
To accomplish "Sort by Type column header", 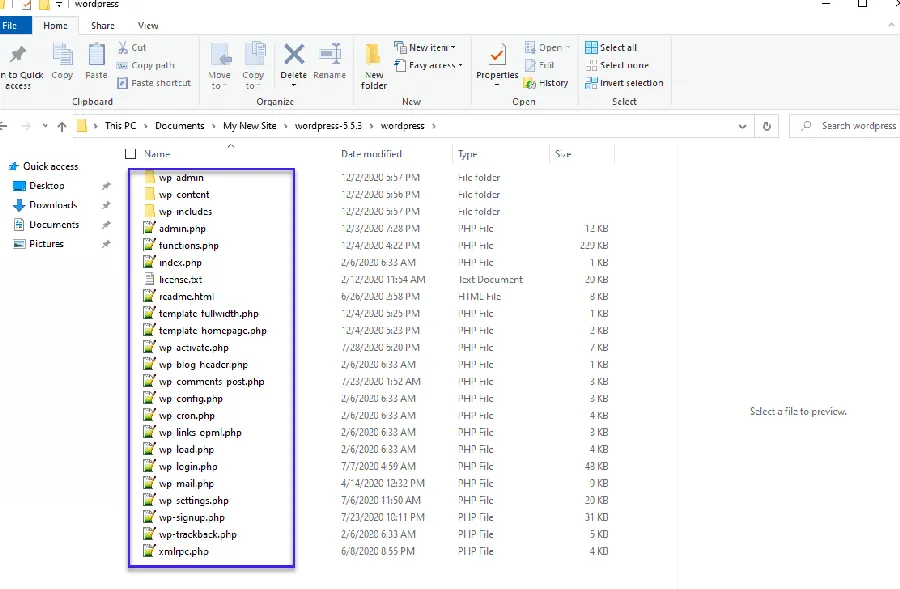I will tap(468, 154).
